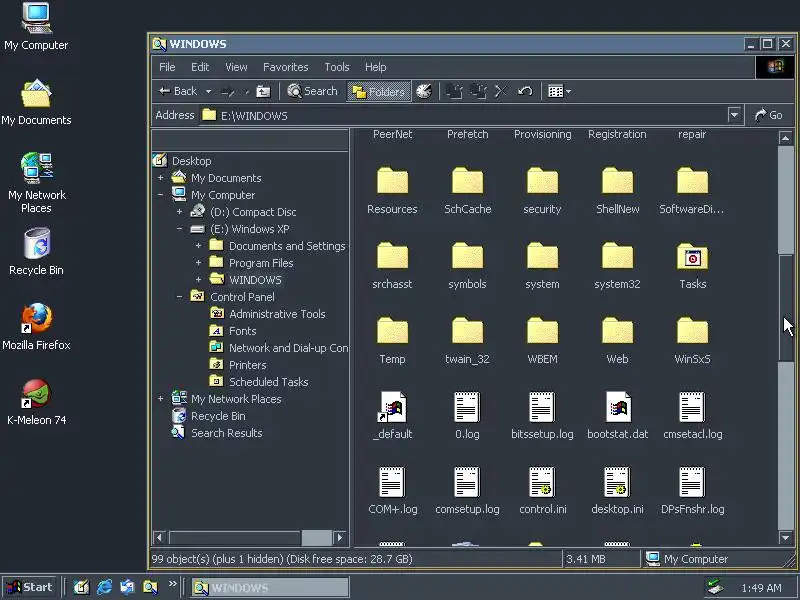This screenshot has height=600, width=800.
Task: Click the Start button
Action: click(x=30, y=587)
